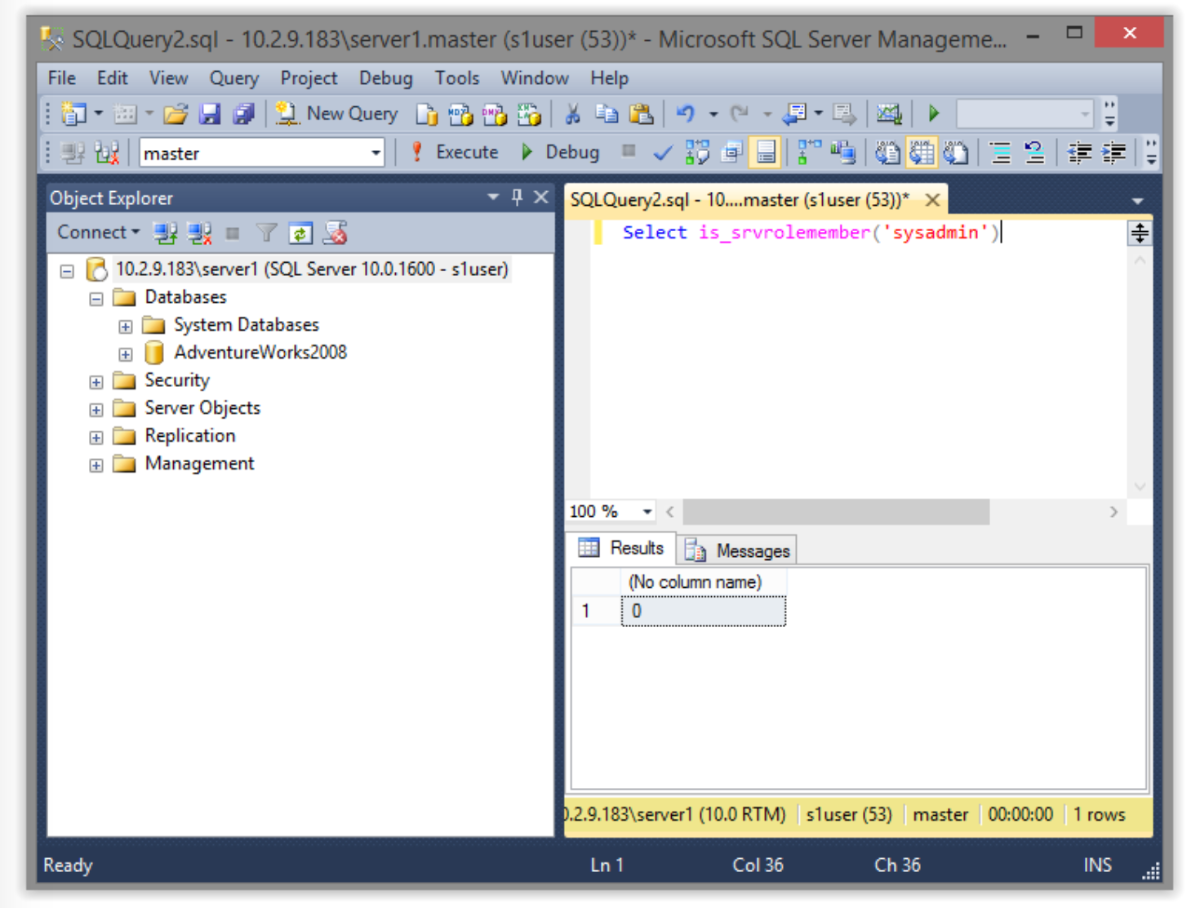The height and width of the screenshot is (908, 1200).
Task: Click the Open File folder icon
Action: click(176, 114)
